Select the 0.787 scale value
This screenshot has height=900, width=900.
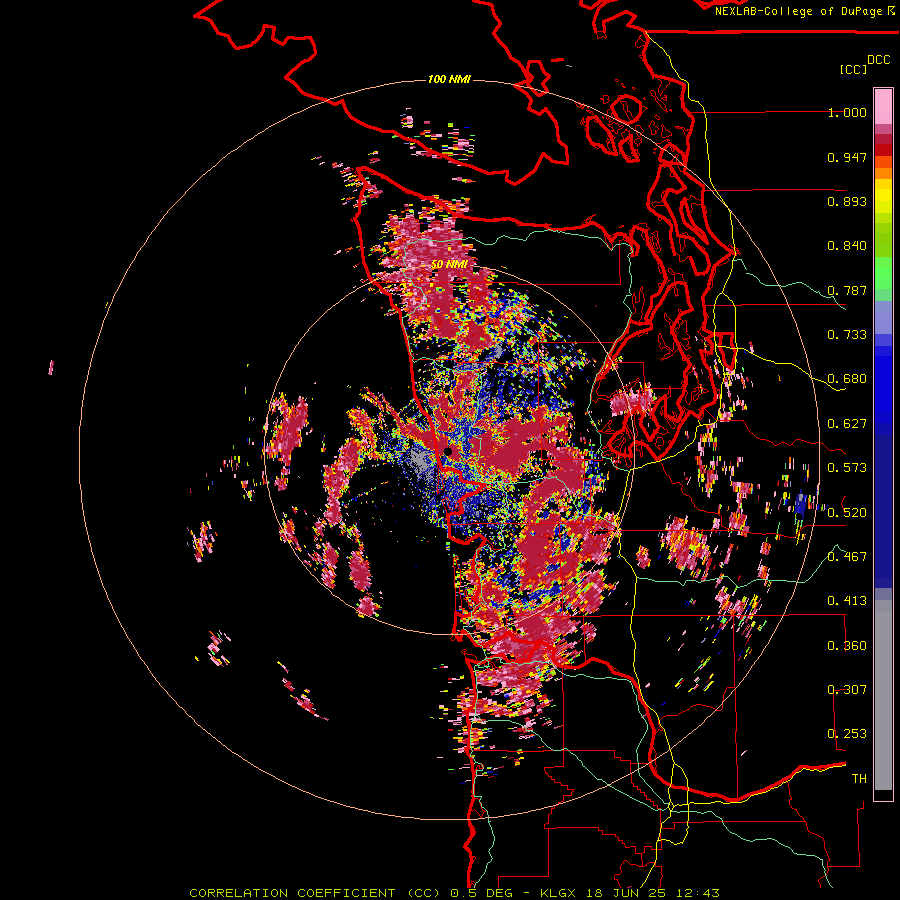click(847, 290)
